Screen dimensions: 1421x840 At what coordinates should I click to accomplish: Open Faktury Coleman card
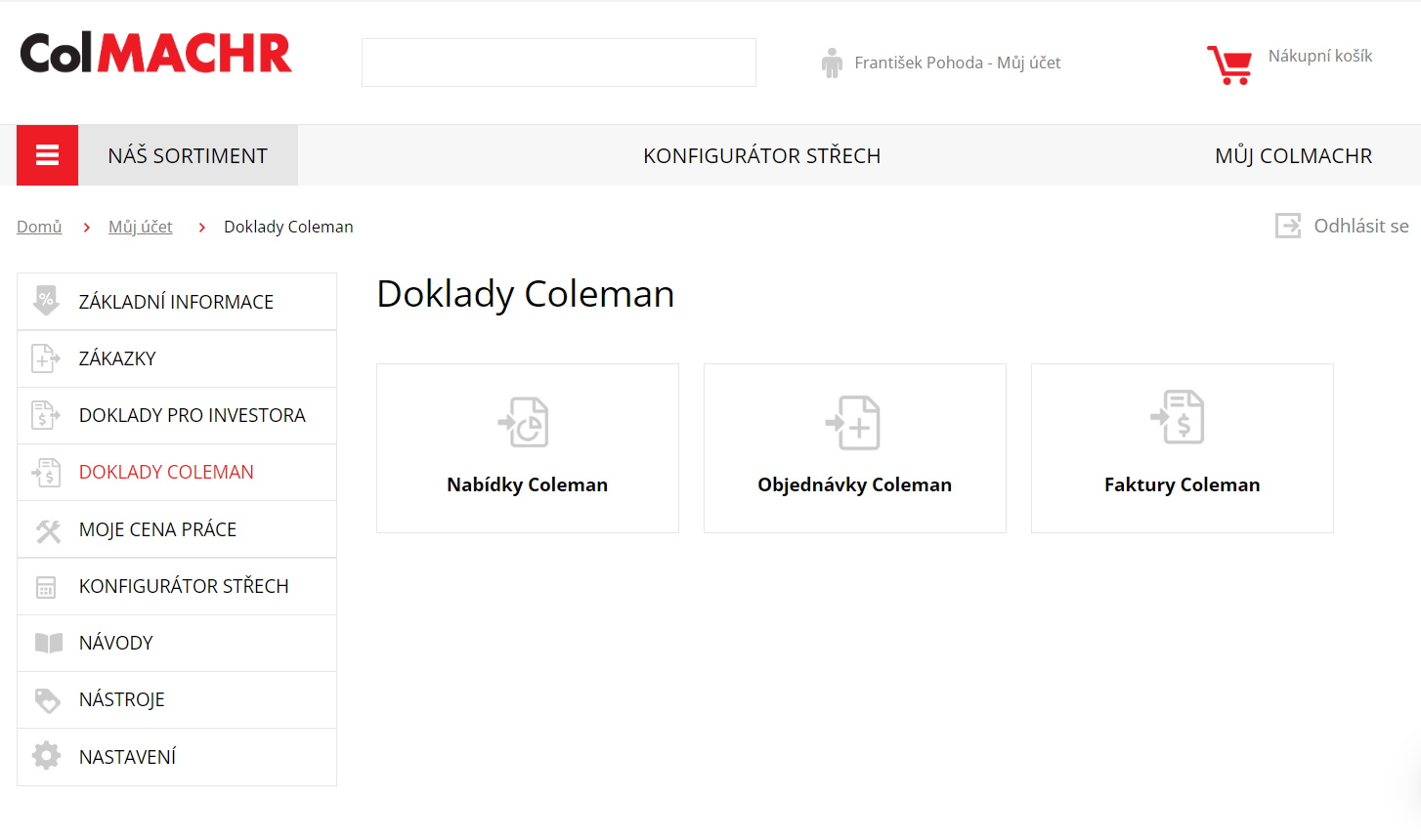[1183, 448]
